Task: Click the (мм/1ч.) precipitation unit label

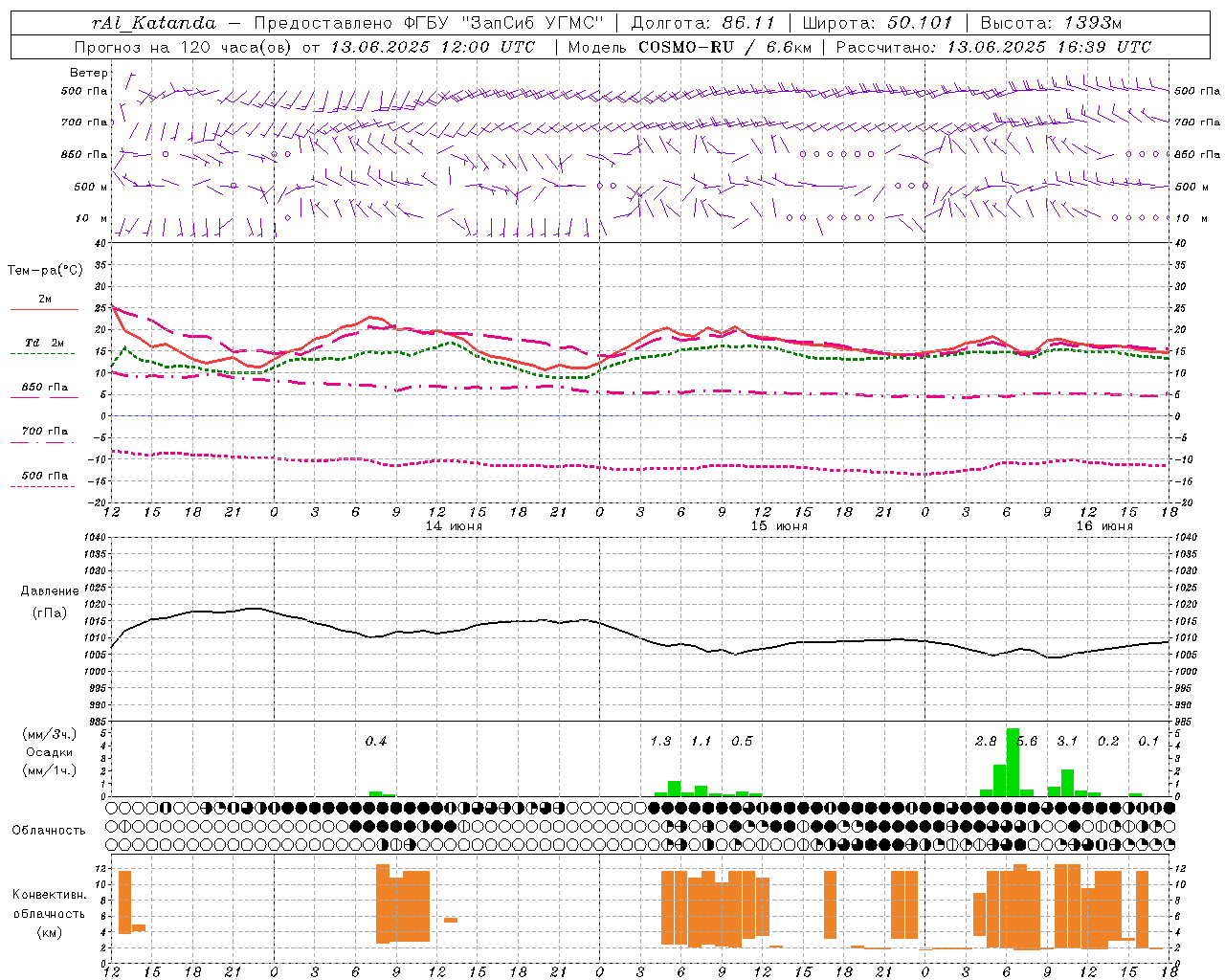Action: (x=50, y=770)
